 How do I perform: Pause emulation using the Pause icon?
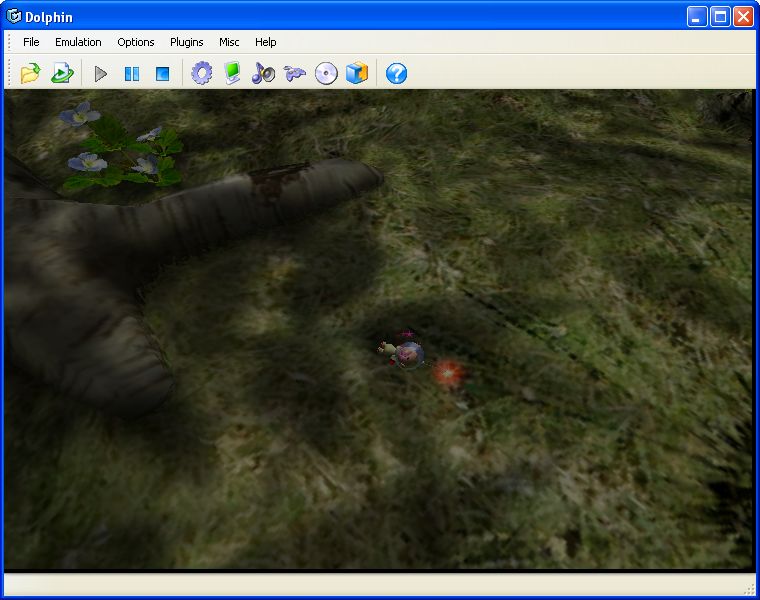131,74
